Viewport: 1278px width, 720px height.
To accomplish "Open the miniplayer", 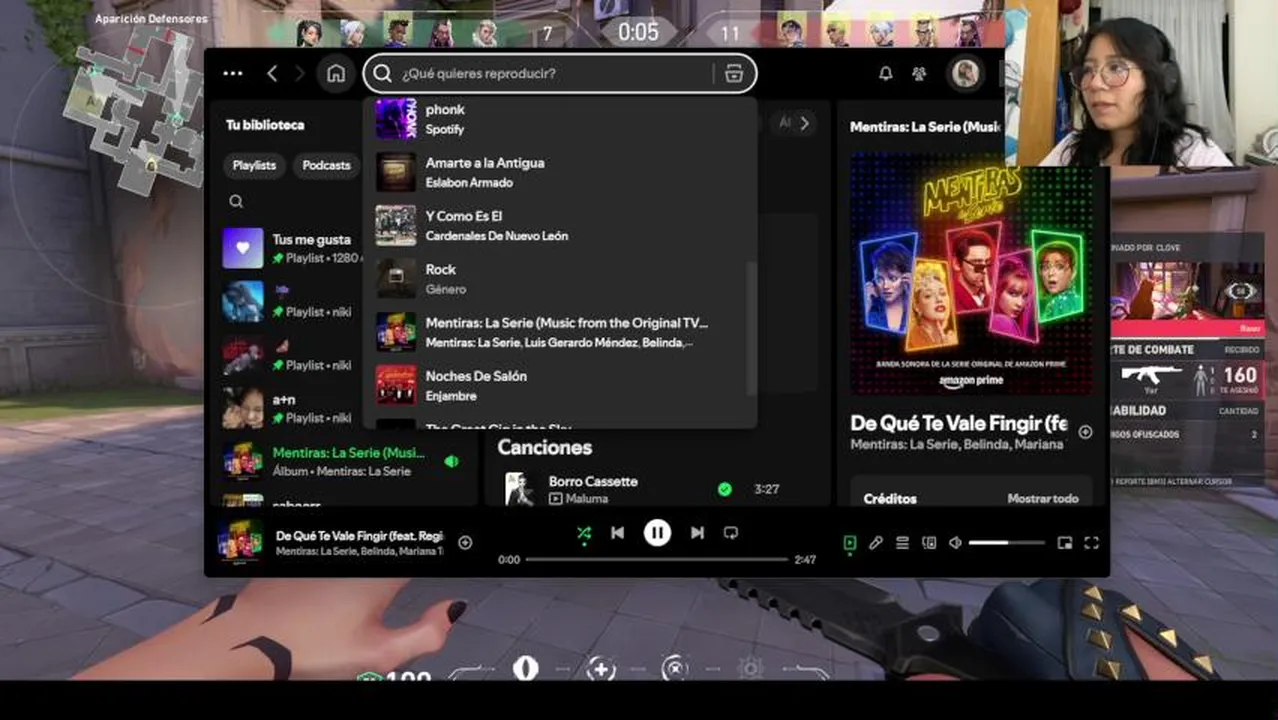I will [1065, 543].
